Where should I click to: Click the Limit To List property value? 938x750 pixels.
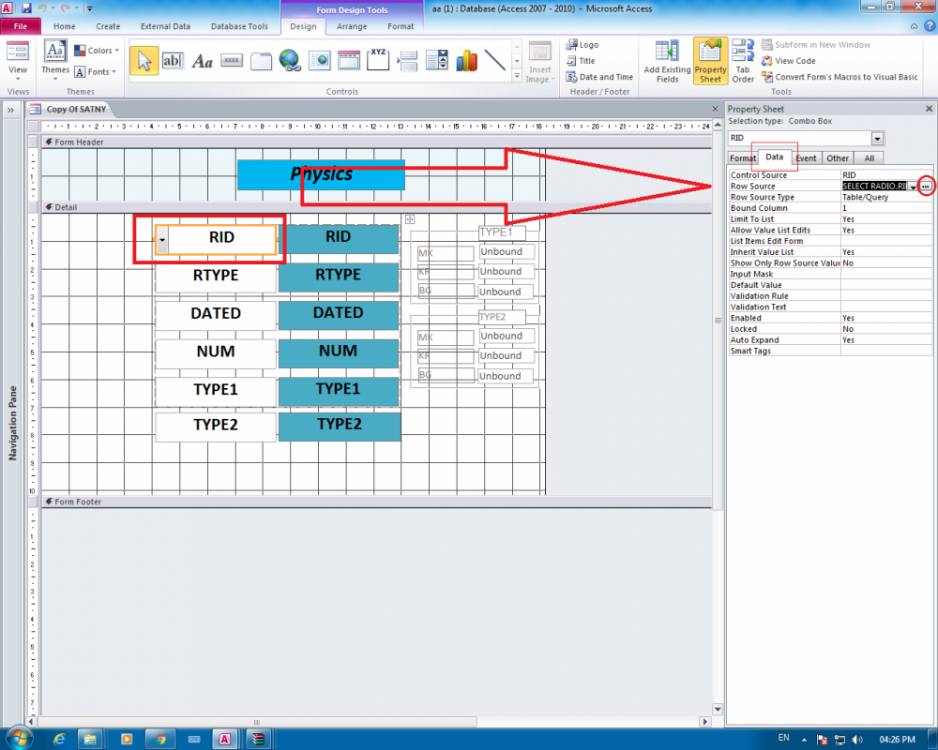tap(885, 219)
